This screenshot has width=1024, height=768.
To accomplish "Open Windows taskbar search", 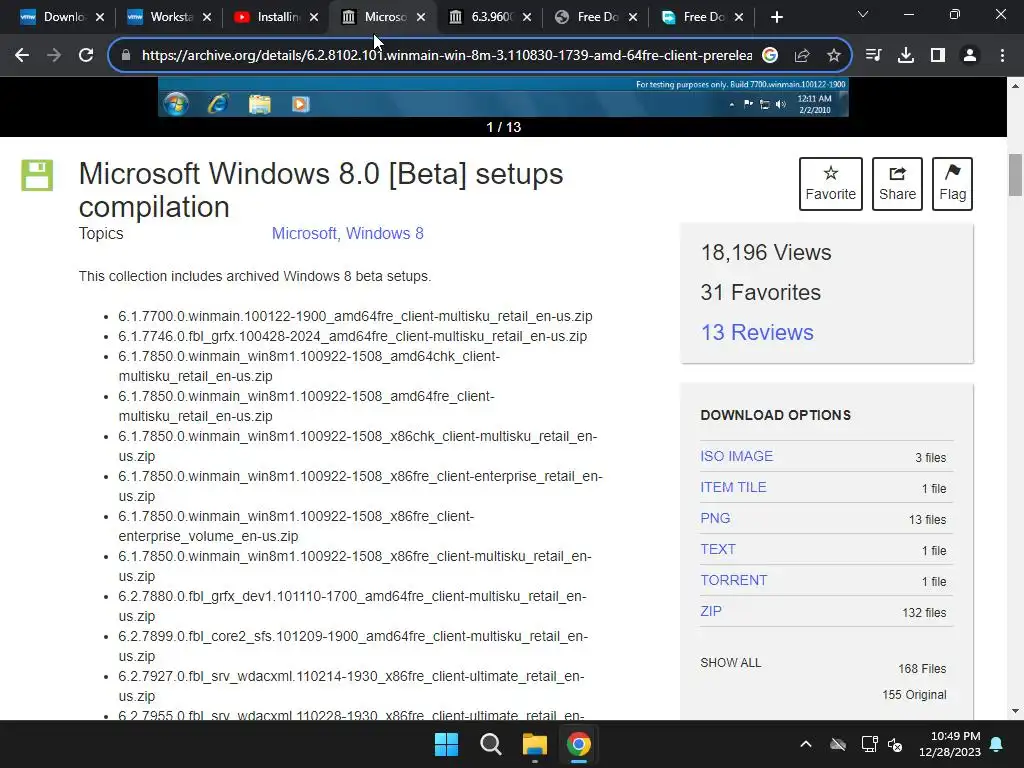I will point(490,744).
